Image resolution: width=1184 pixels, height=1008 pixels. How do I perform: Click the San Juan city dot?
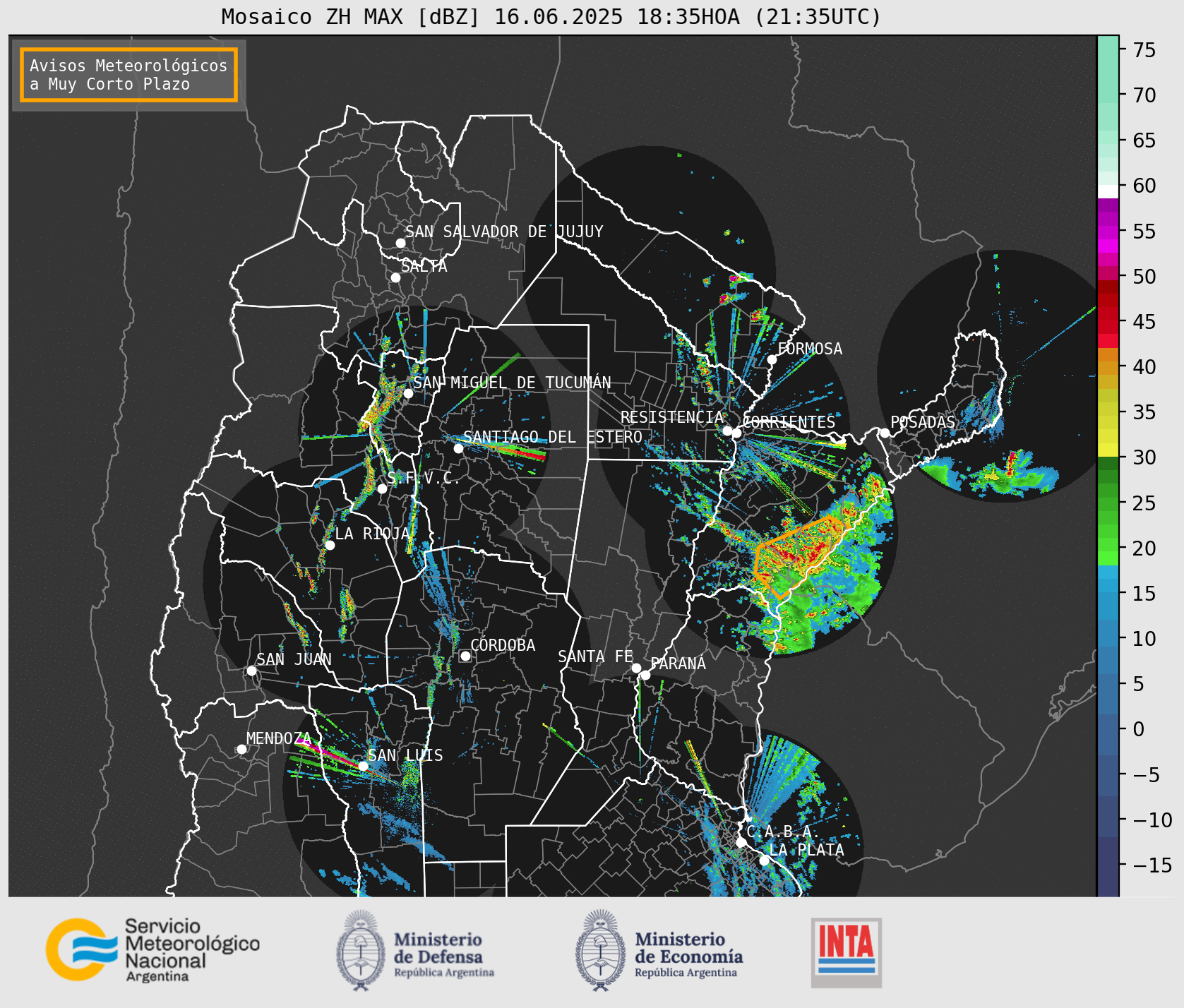coord(251,671)
